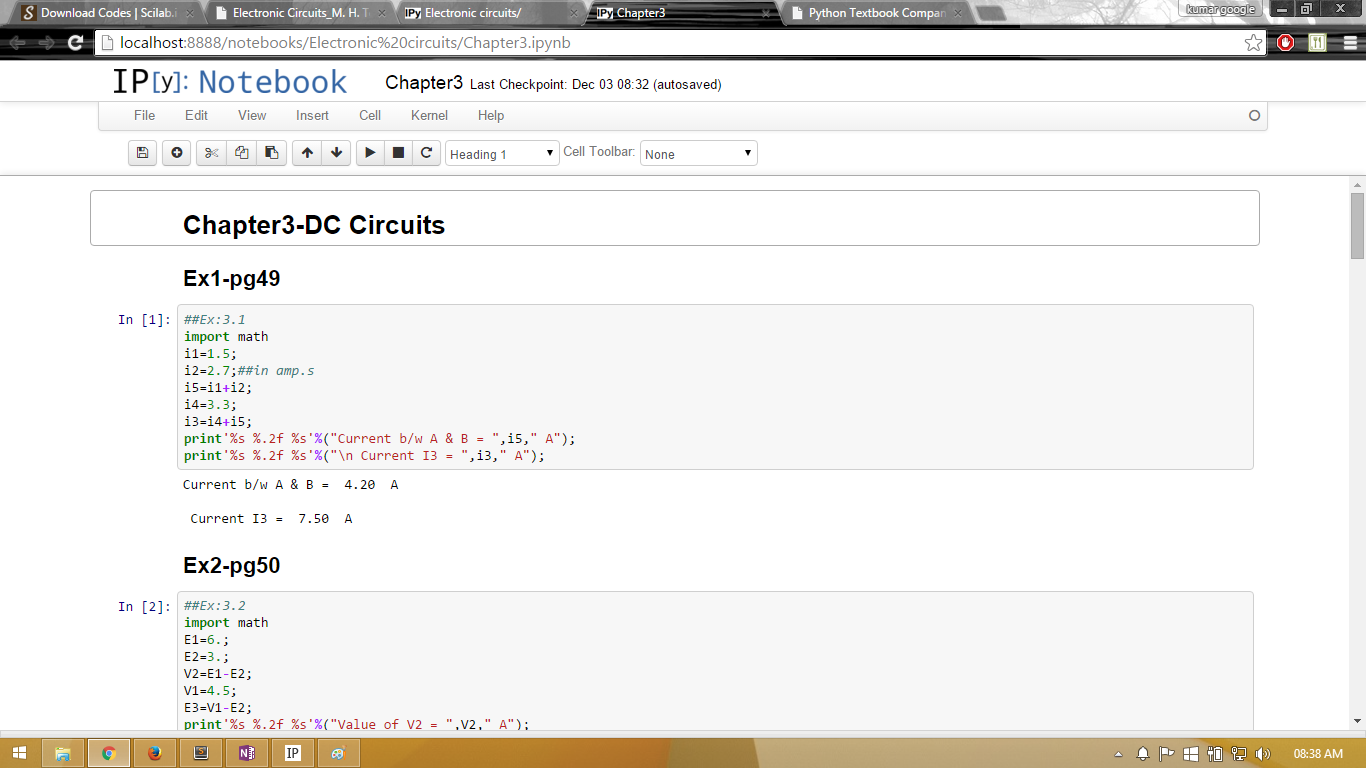Open the IPython Notebook logo link

coord(229,82)
